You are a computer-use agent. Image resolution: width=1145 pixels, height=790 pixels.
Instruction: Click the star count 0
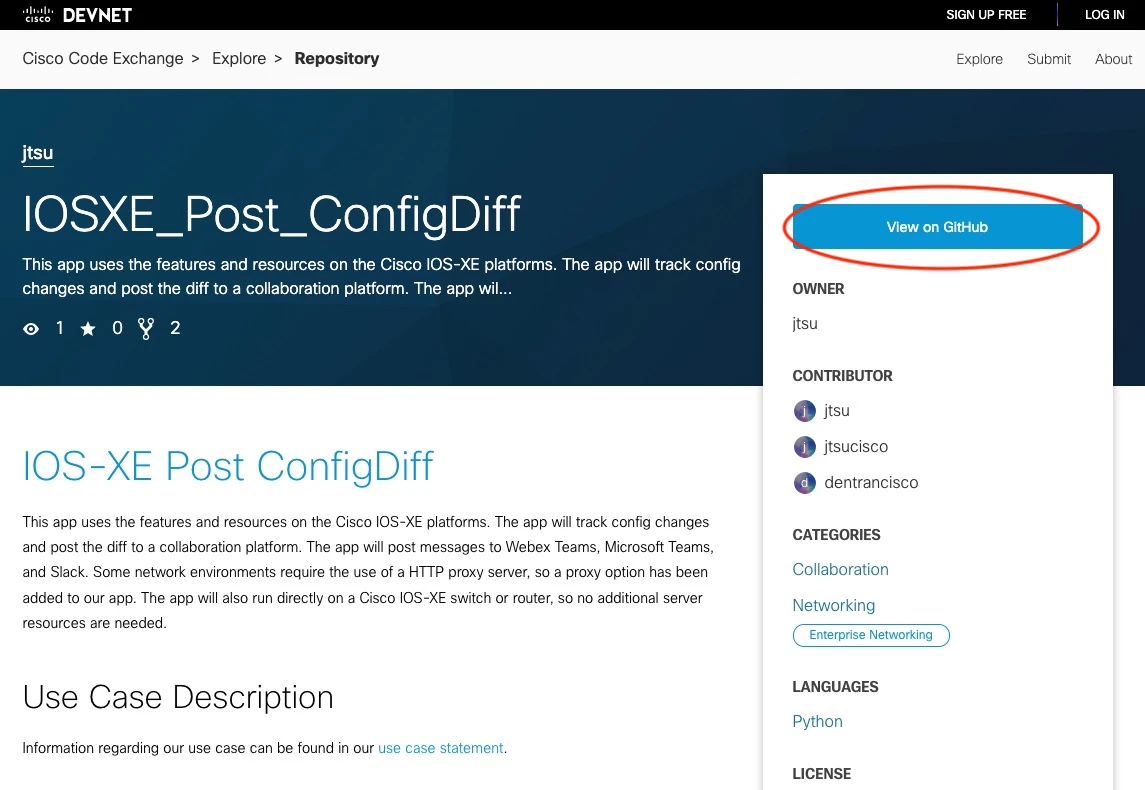click(x=118, y=329)
